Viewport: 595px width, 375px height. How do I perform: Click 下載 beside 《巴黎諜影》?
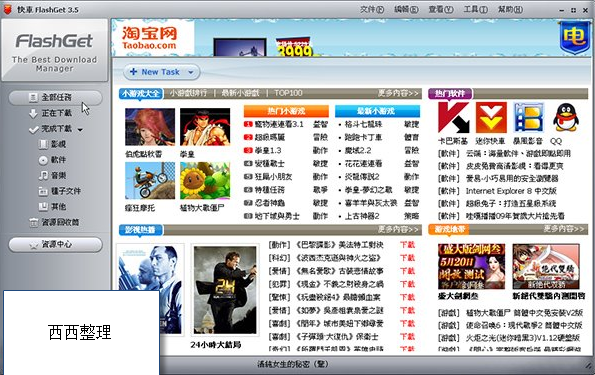click(x=407, y=245)
